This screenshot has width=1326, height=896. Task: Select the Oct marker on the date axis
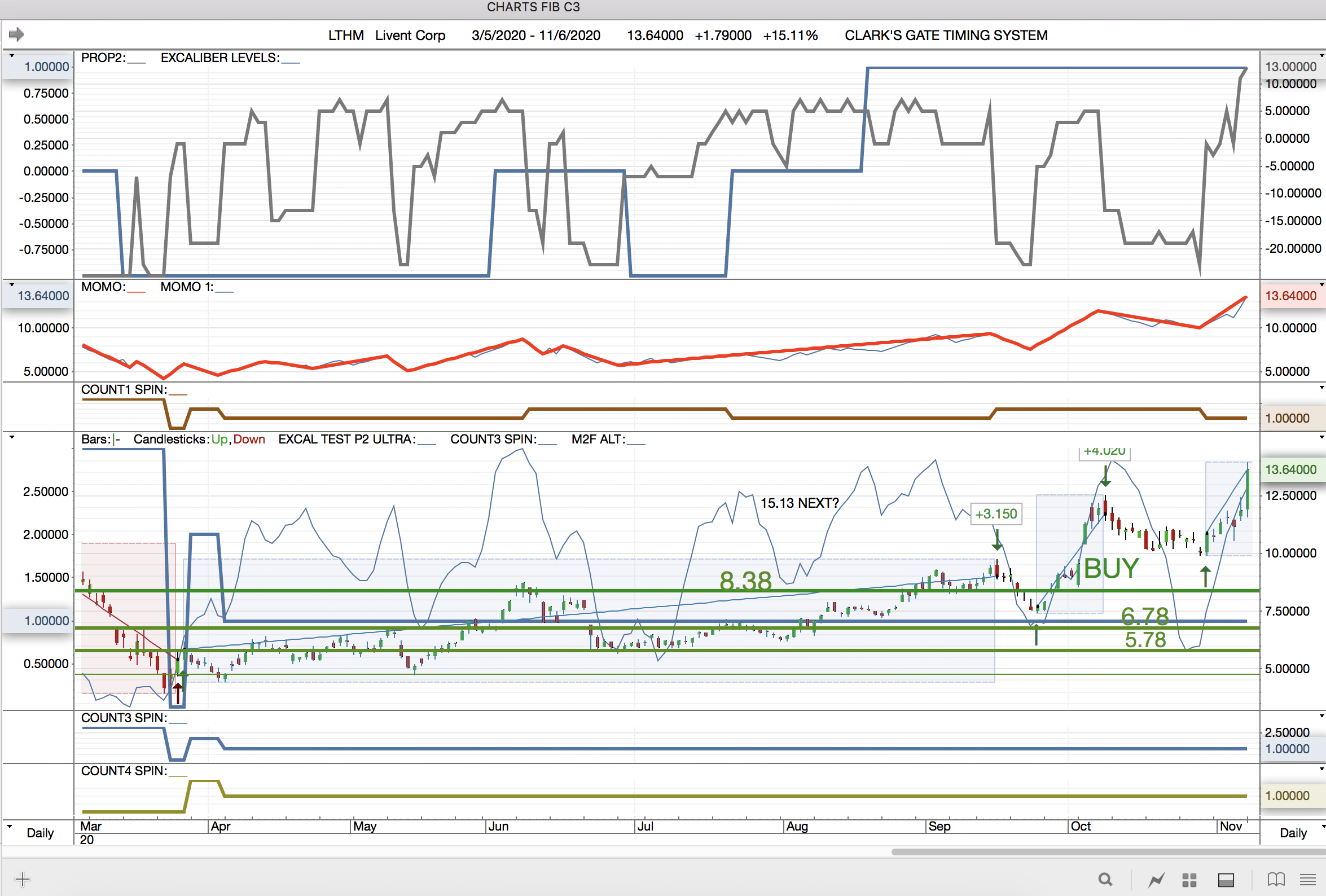coord(1080,827)
